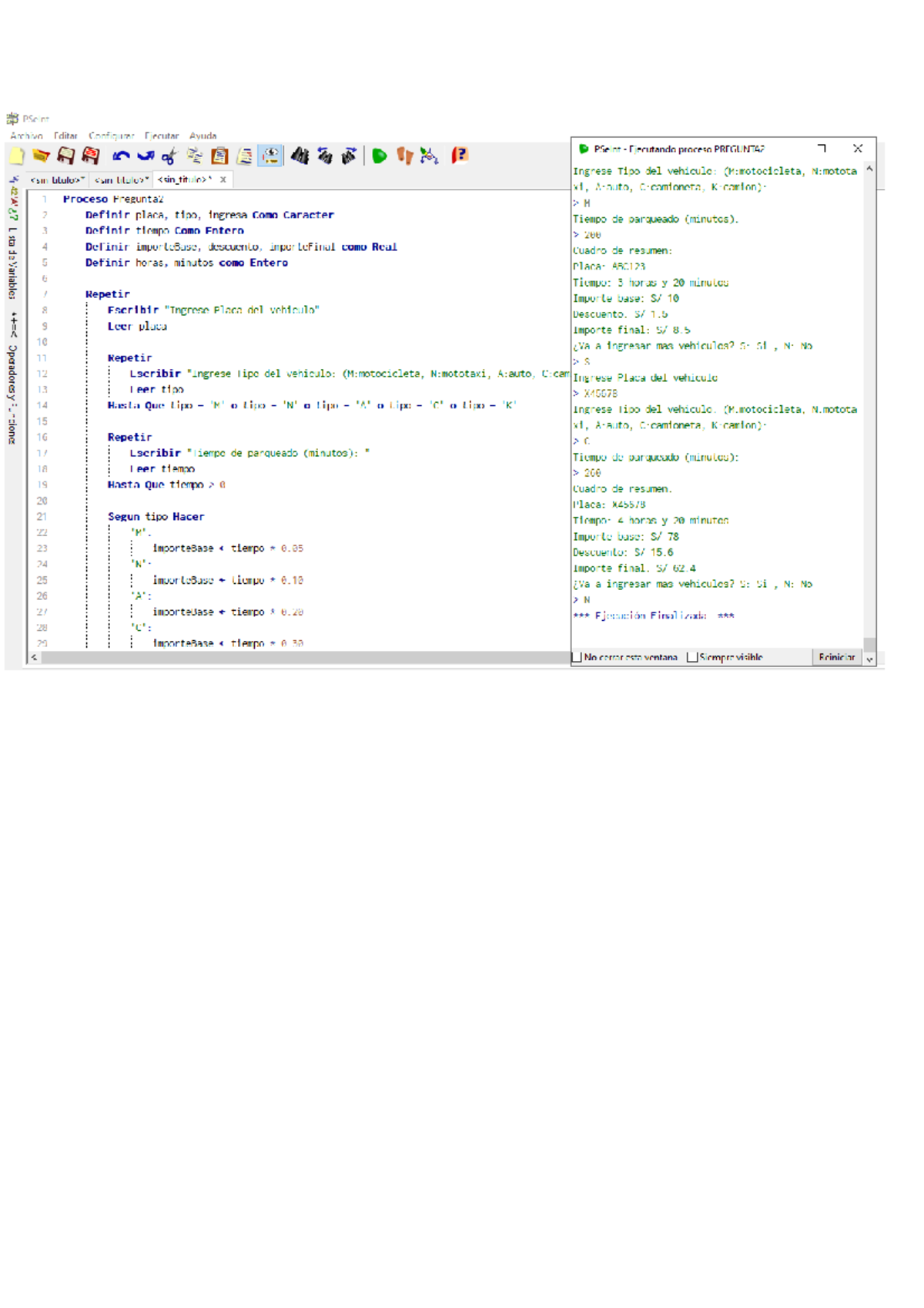Open the flowchart diagram icon

(x=430, y=156)
